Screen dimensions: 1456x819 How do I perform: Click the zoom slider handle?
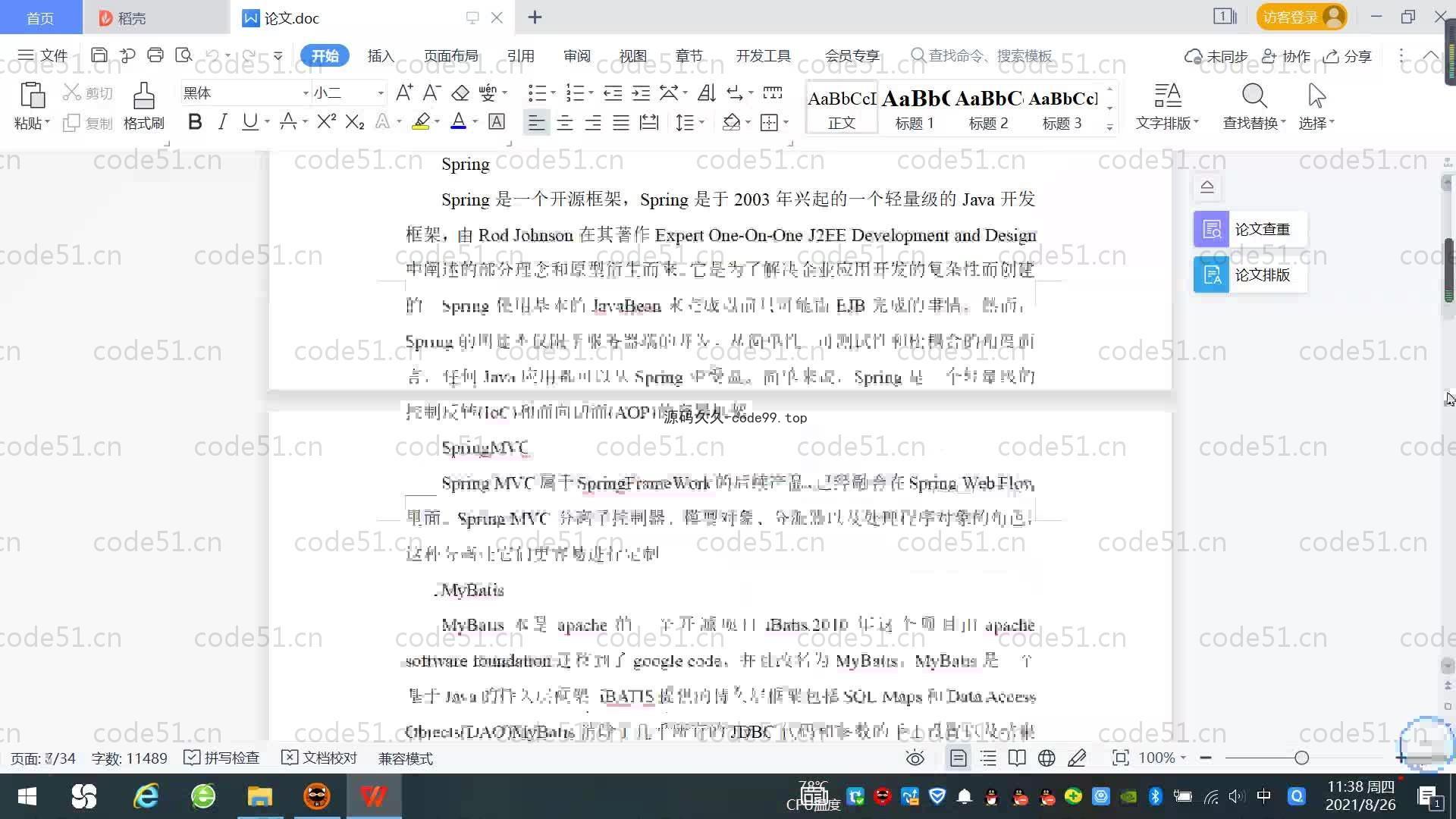click(1302, 758)
